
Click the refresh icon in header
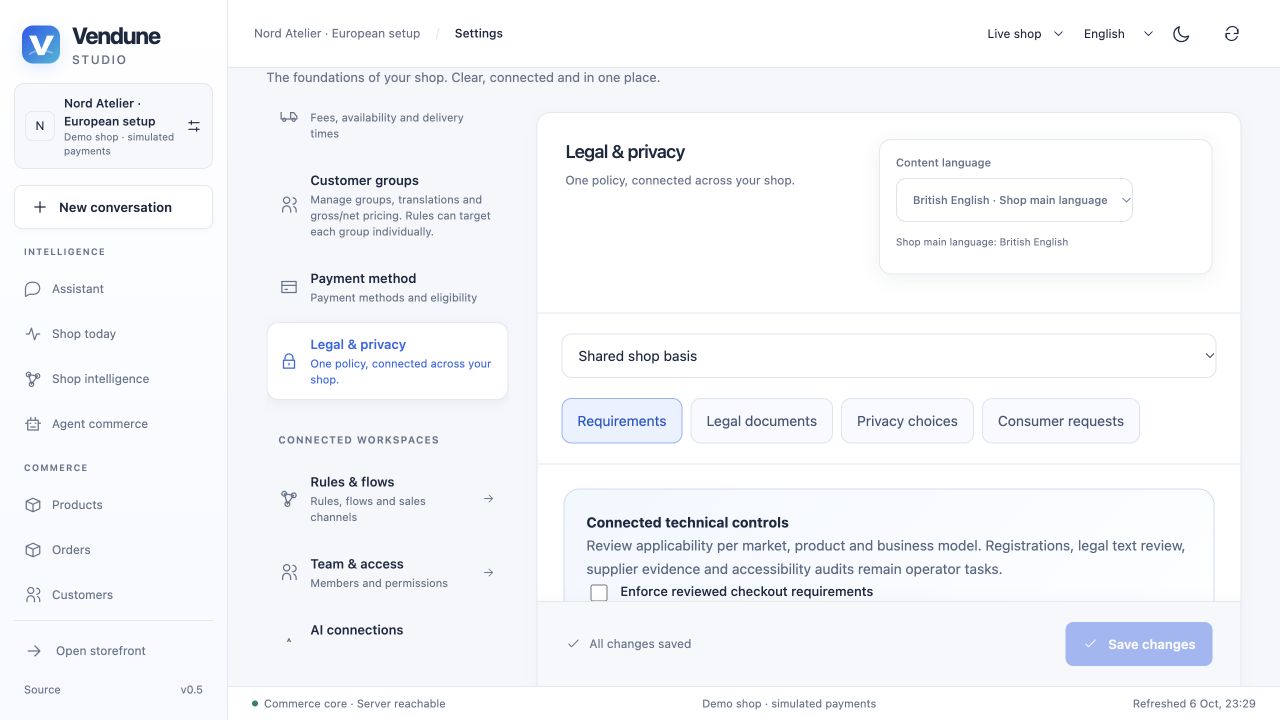1232,34
